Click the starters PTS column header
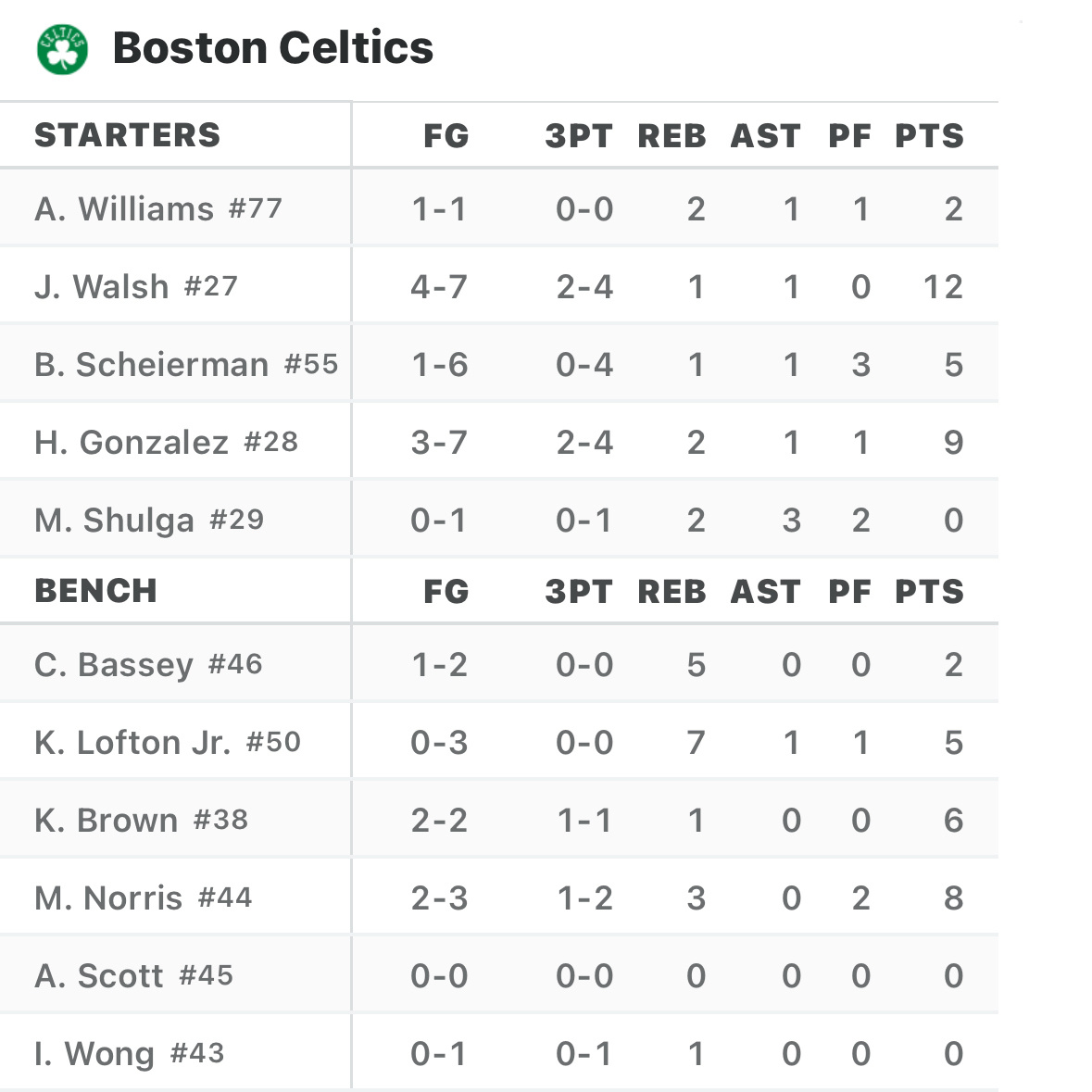Viewport: 1092px width, 1092px height. tap(928, 136)
